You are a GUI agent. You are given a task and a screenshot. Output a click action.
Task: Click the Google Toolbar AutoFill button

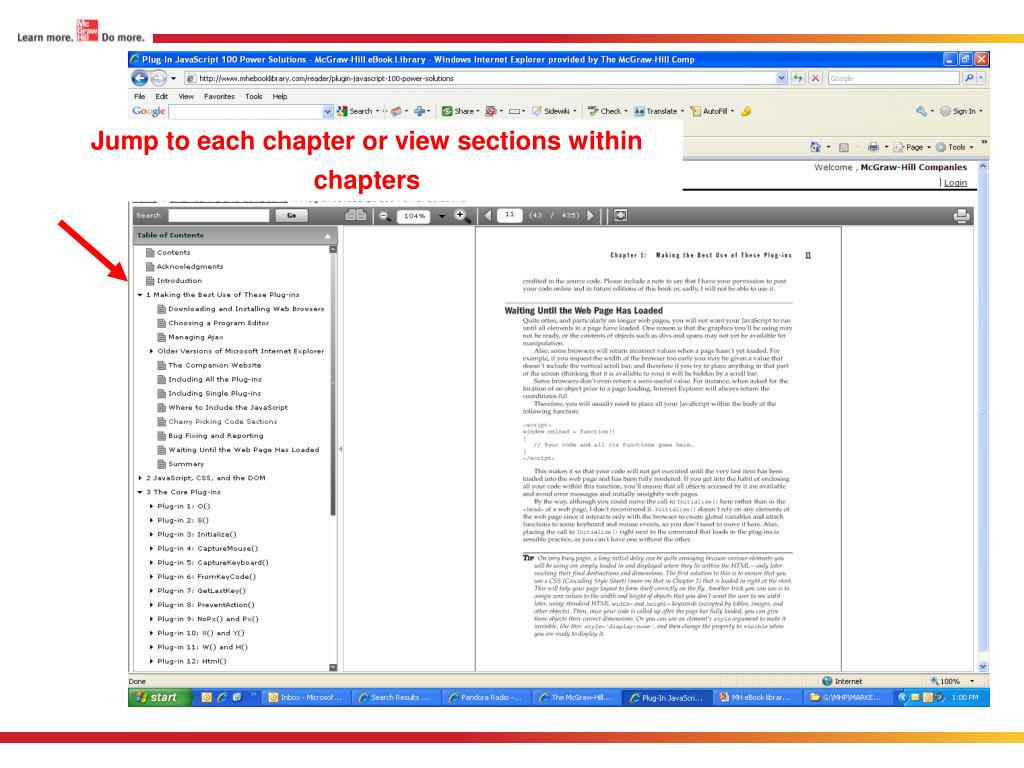712,112
